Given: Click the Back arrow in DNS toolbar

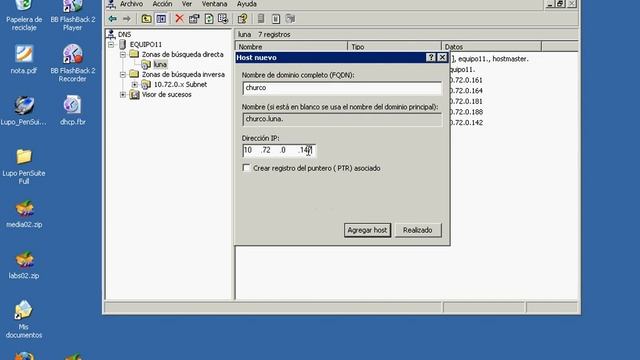Looking at the screenshot, I should pos(113,19).
